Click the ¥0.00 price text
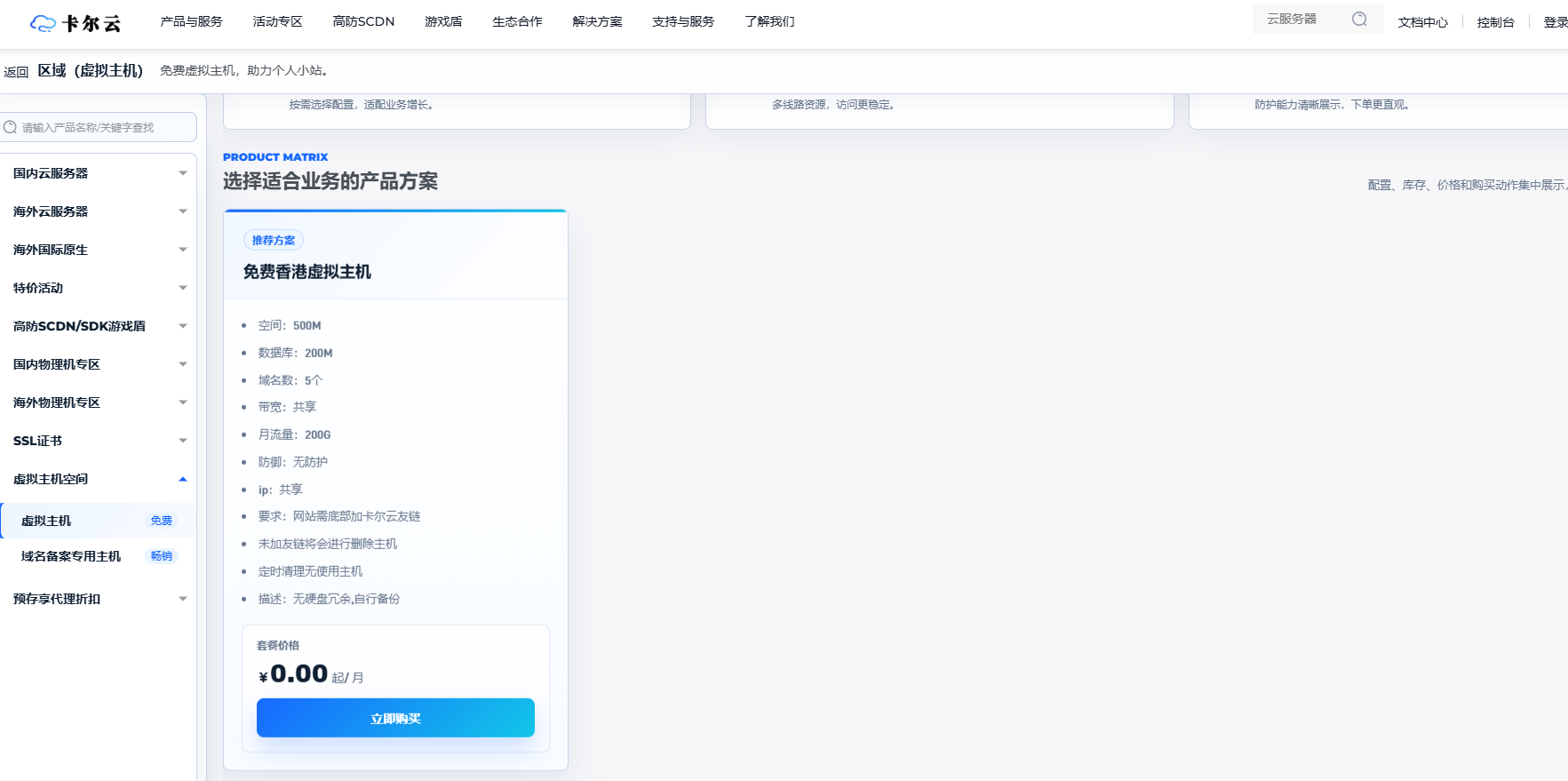1568x781 pixels. 294,674
